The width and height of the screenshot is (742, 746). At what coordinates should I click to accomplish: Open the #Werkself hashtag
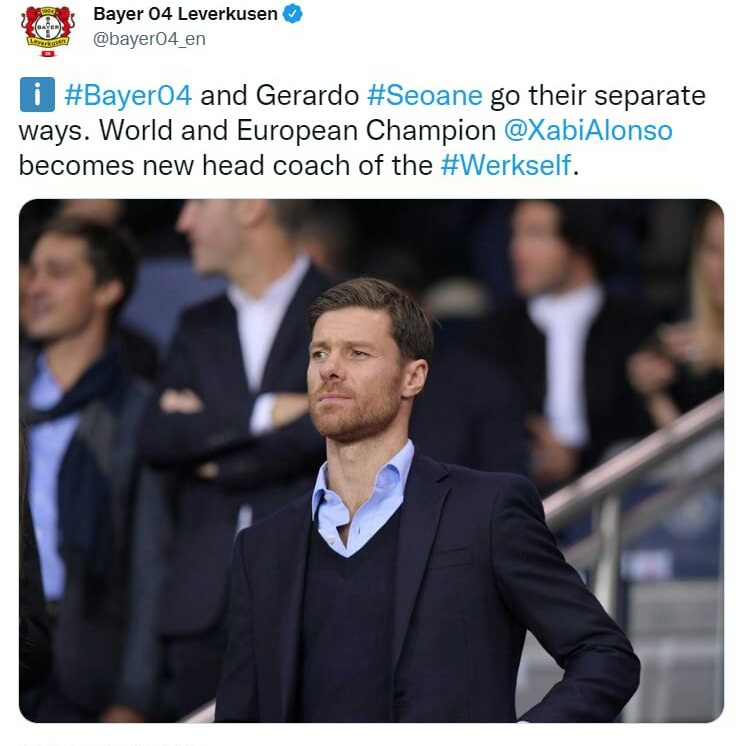pos(505,166)
